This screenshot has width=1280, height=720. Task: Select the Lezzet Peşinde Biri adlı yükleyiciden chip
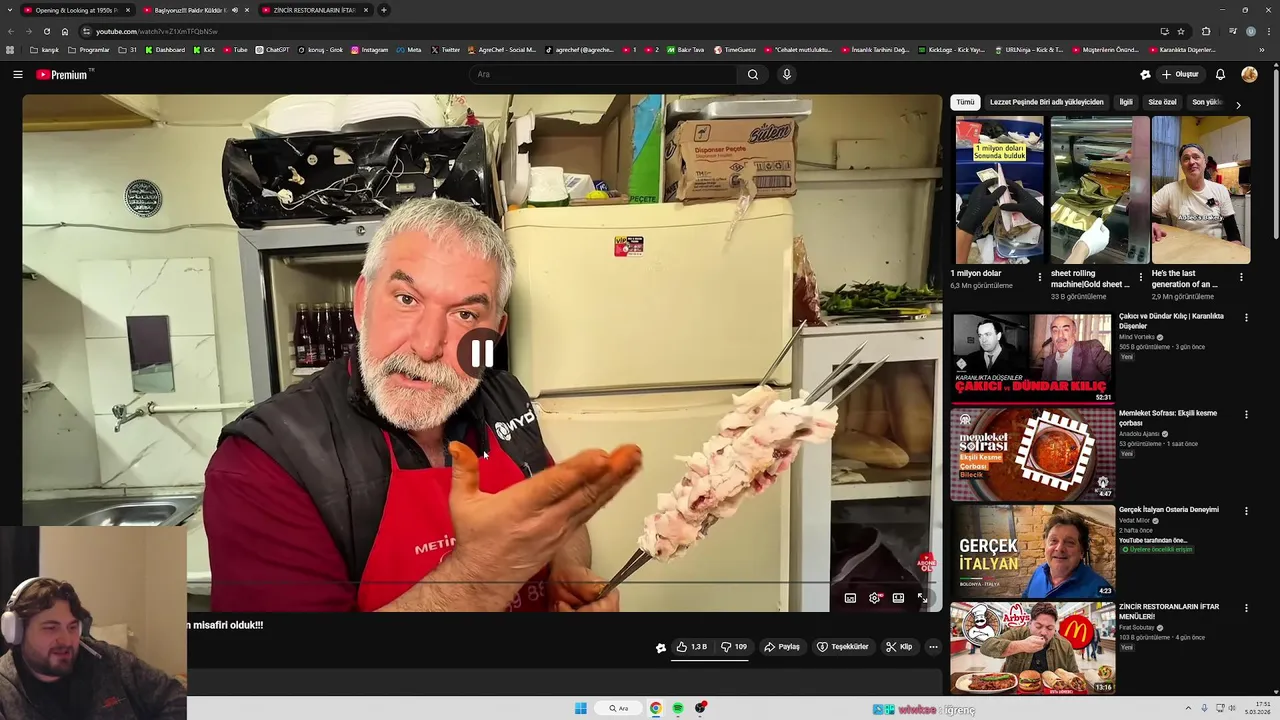pos(1046,102)
